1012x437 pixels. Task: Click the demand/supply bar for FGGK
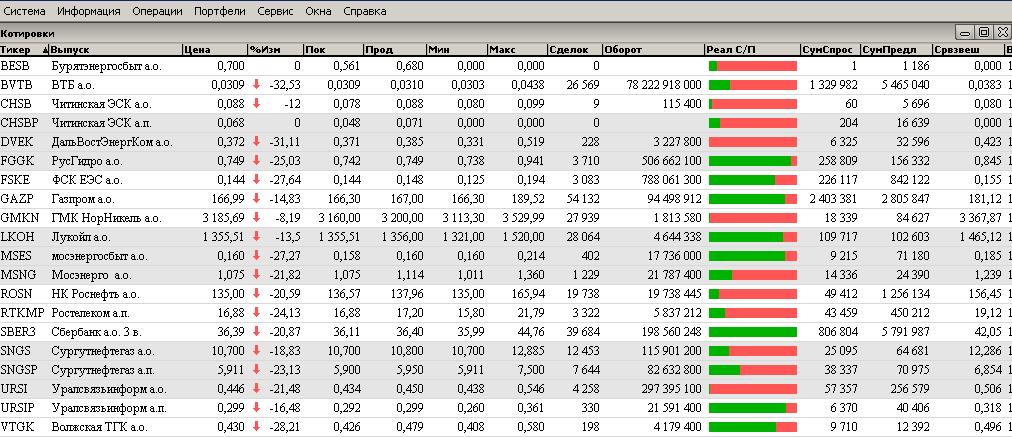[753, 161]
